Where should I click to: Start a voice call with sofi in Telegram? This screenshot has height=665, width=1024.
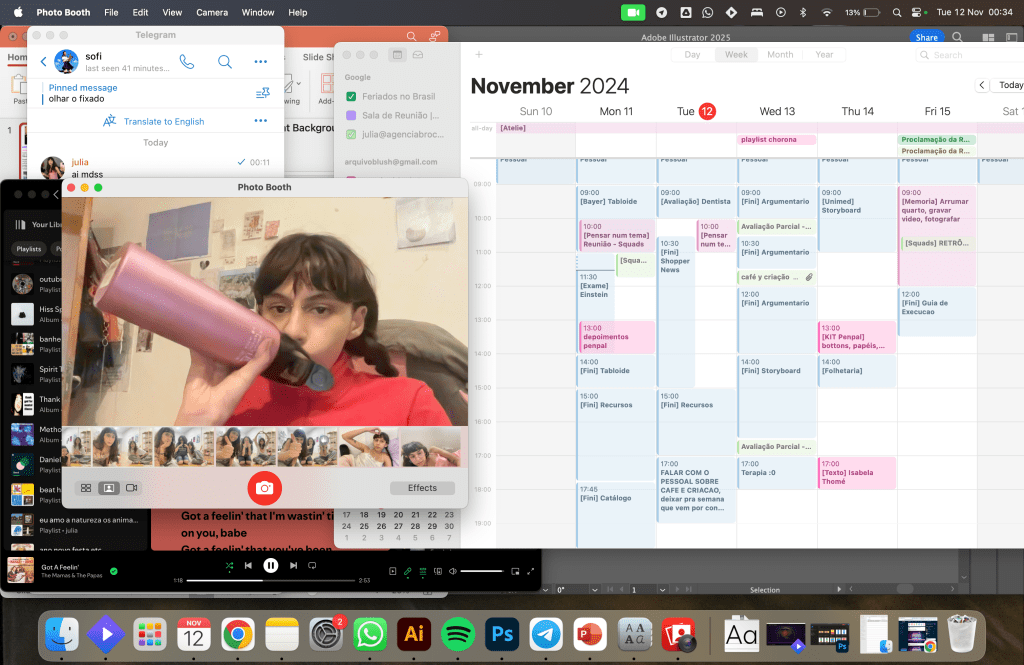(x=187, y=62)
